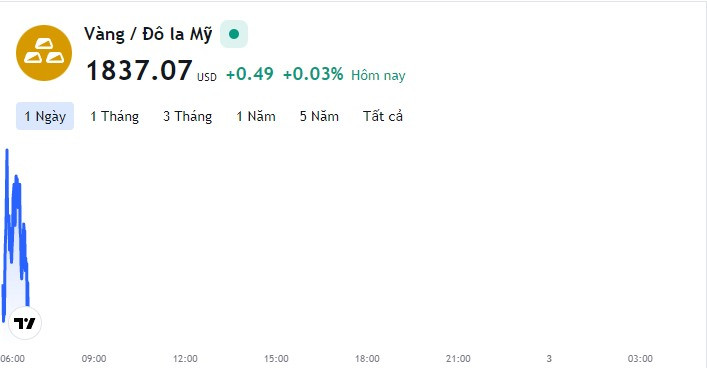This screenshot has height=368, width=707.
Task: Click the 21:00 time axis label
Action: [x=458, y=359]
